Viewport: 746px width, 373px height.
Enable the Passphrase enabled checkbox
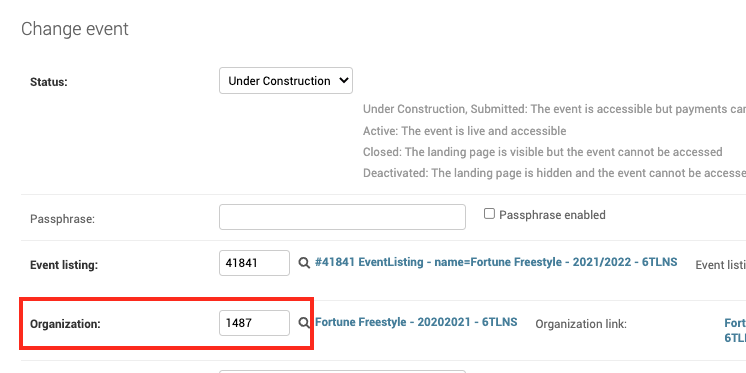coord(489,214)
